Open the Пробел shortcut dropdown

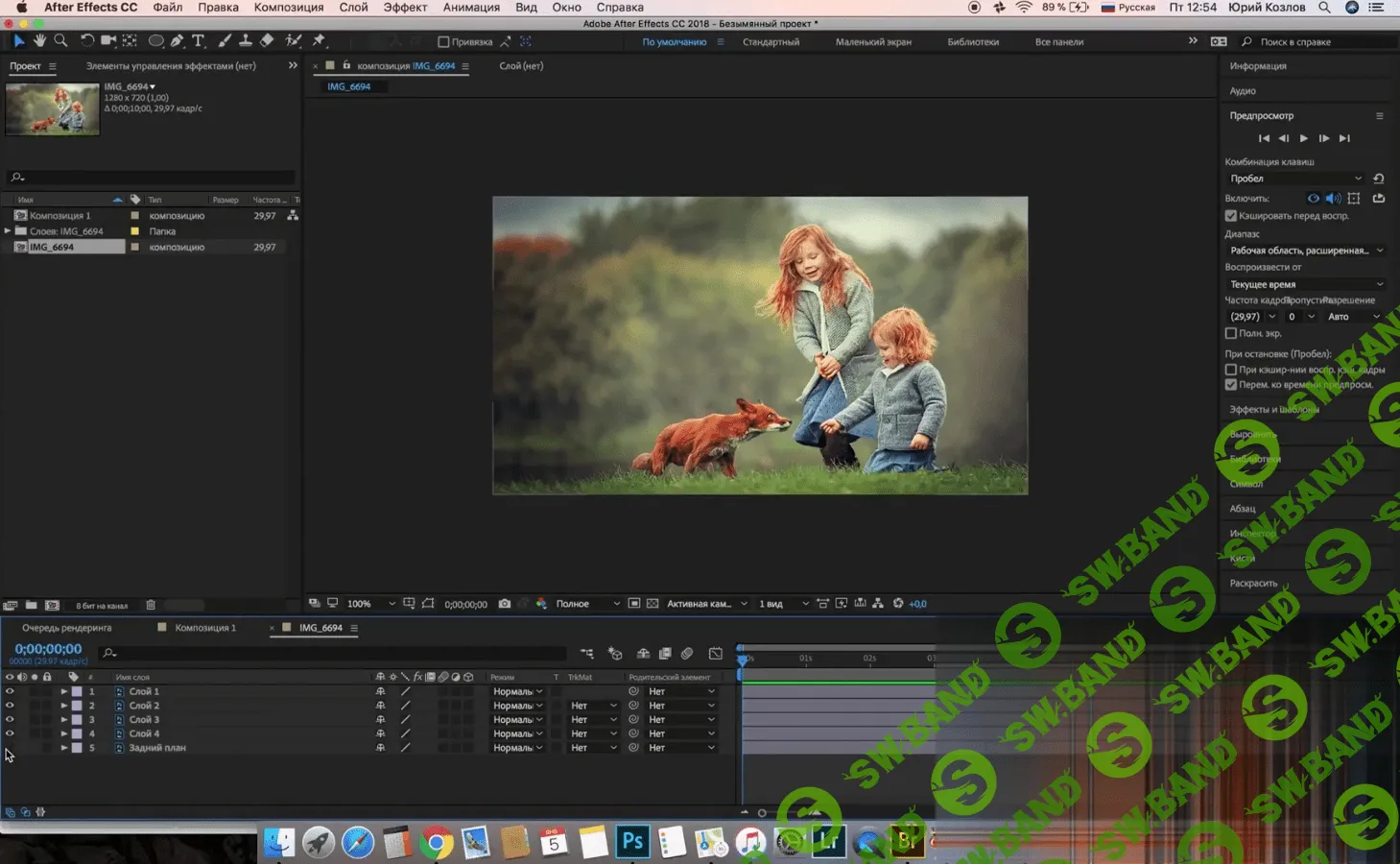(x=1294, y=179)
